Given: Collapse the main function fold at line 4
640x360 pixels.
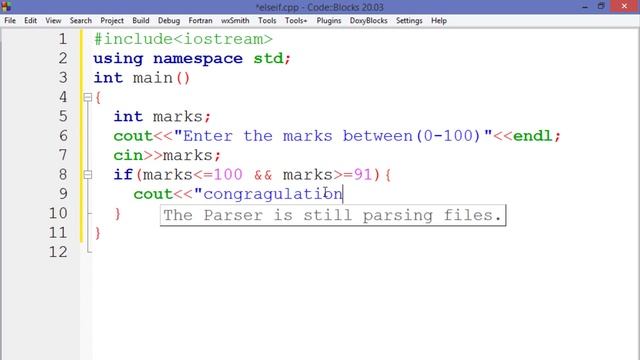Looking at the screenshot, I should point(87,97).
